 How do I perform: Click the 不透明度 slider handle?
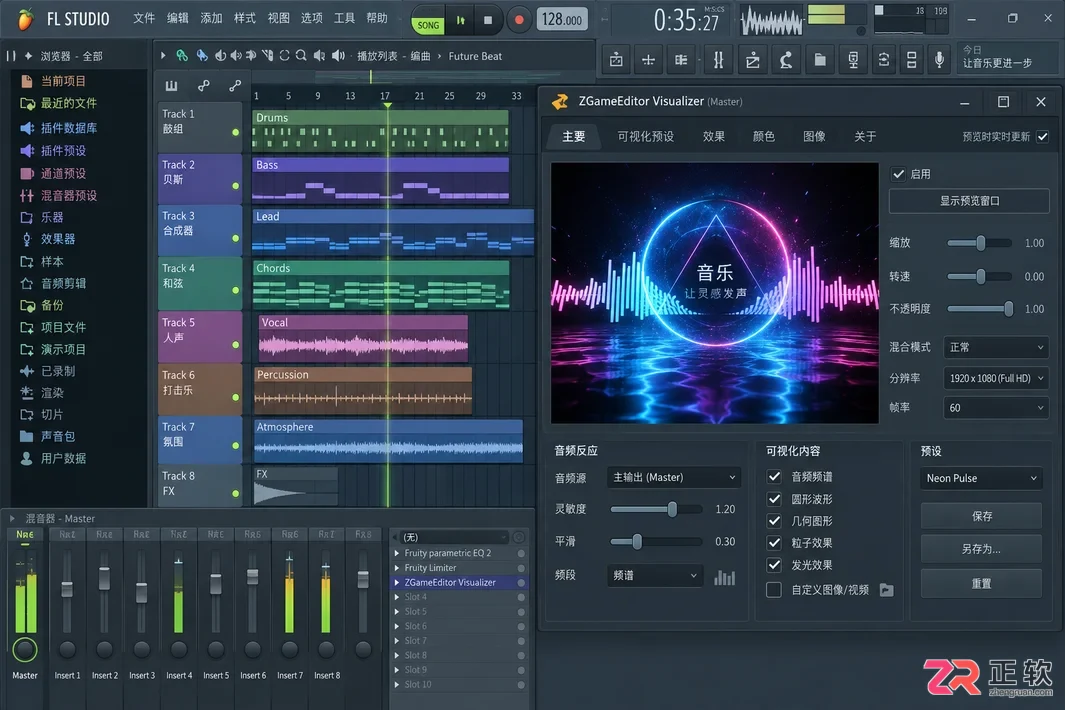pos(1009,308)
